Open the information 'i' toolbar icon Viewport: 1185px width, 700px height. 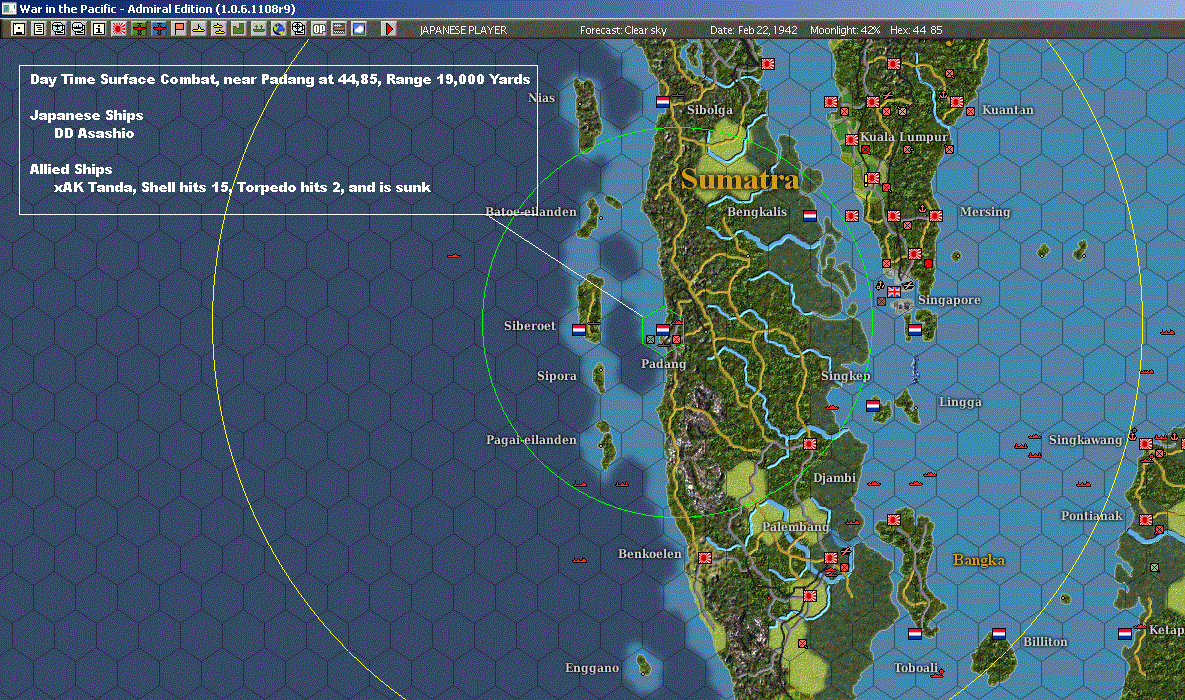pyautogui.click(x=98, y=29)
